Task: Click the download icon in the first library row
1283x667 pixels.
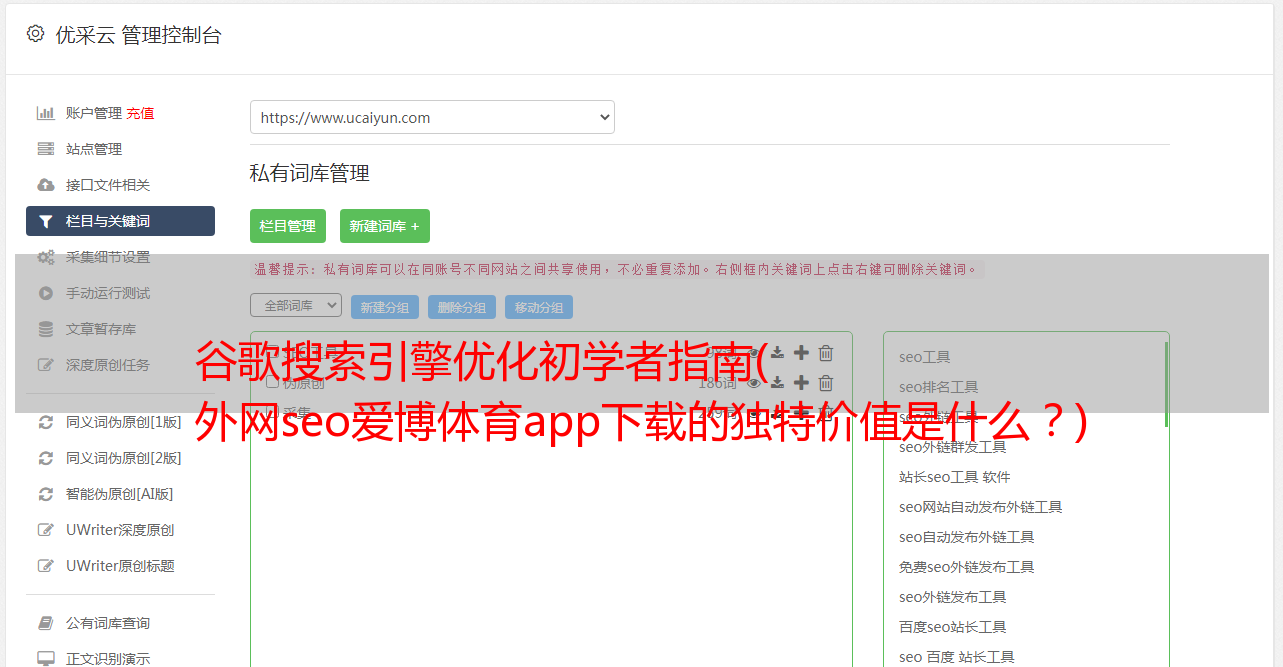Action: pyautogui.click(x=777, y=353)
